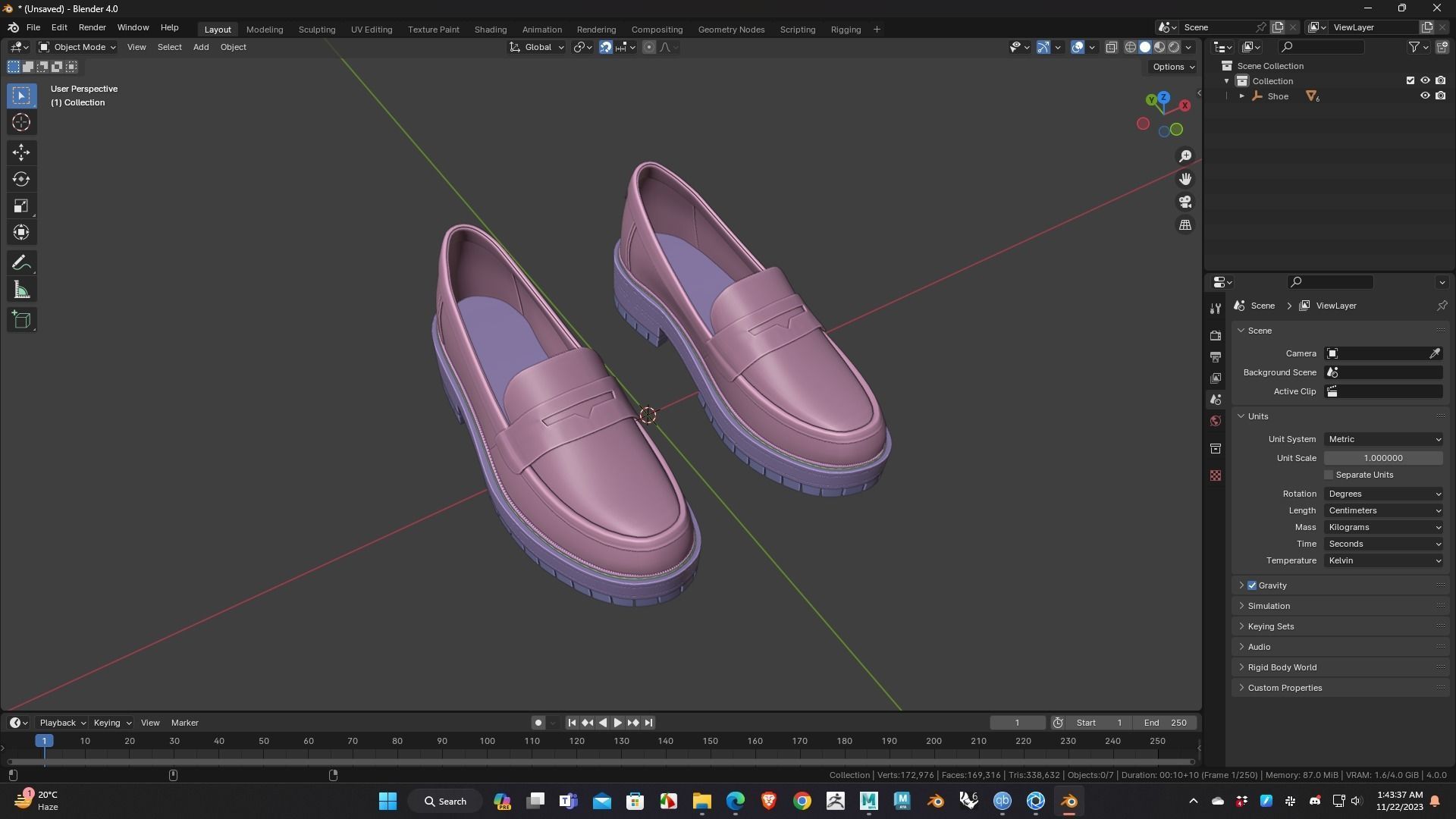Click the viewport zoom magnifier icon
The image size is (1456, 819).
pyautogui.click(x=1185, y=156)
